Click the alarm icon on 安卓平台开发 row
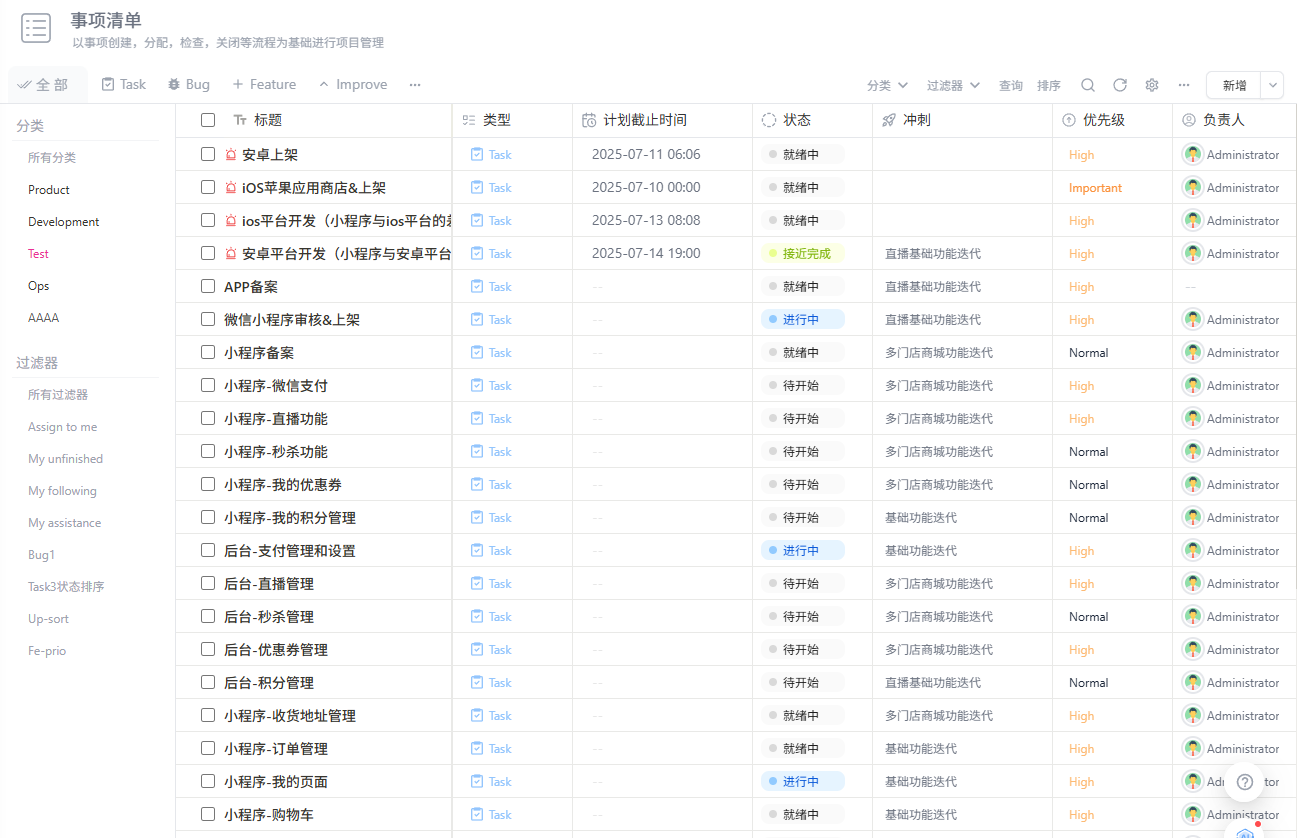The image size is (1297, 838). [231, 254]
